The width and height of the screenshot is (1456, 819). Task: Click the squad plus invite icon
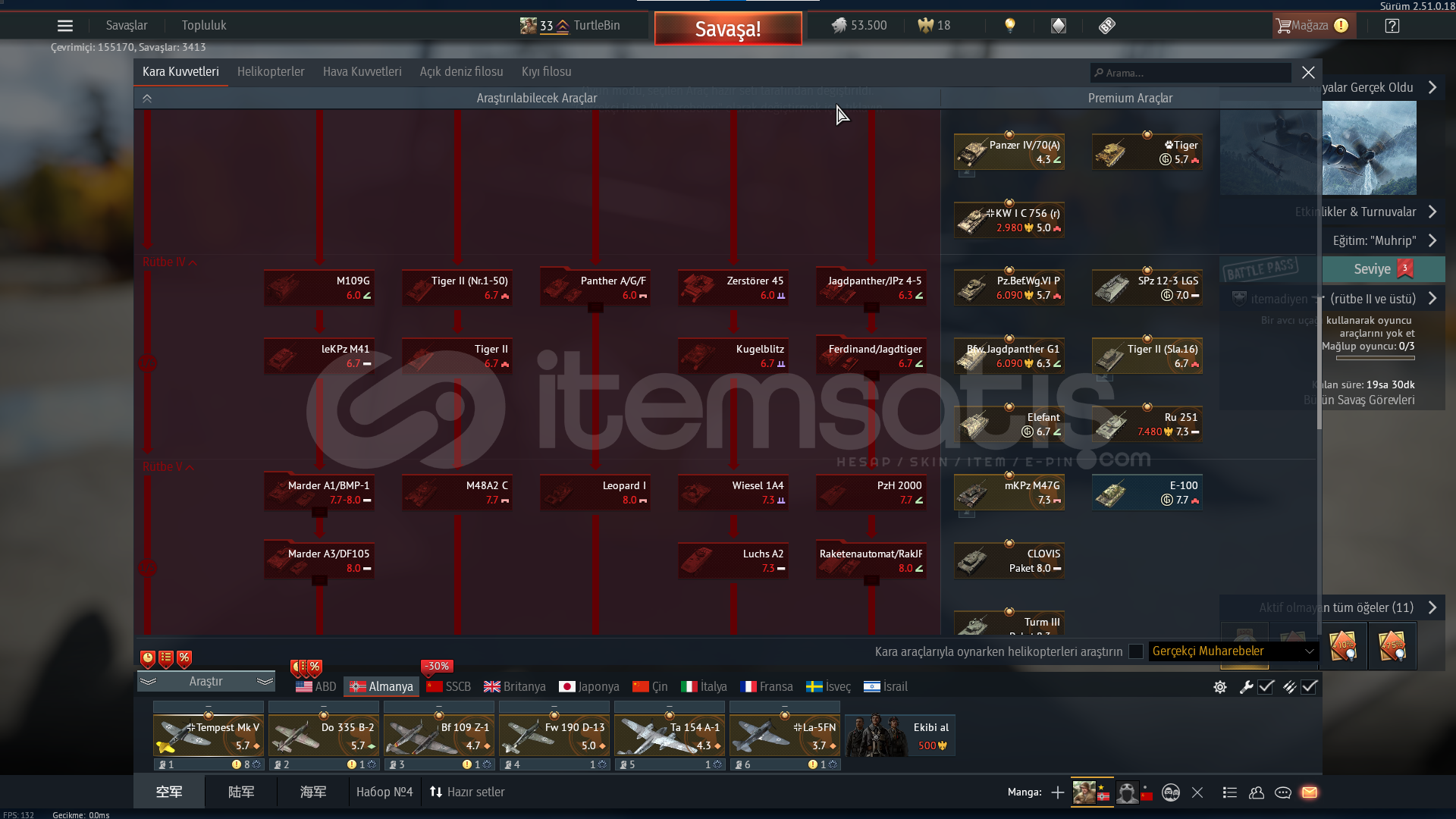coord(1057,792)
